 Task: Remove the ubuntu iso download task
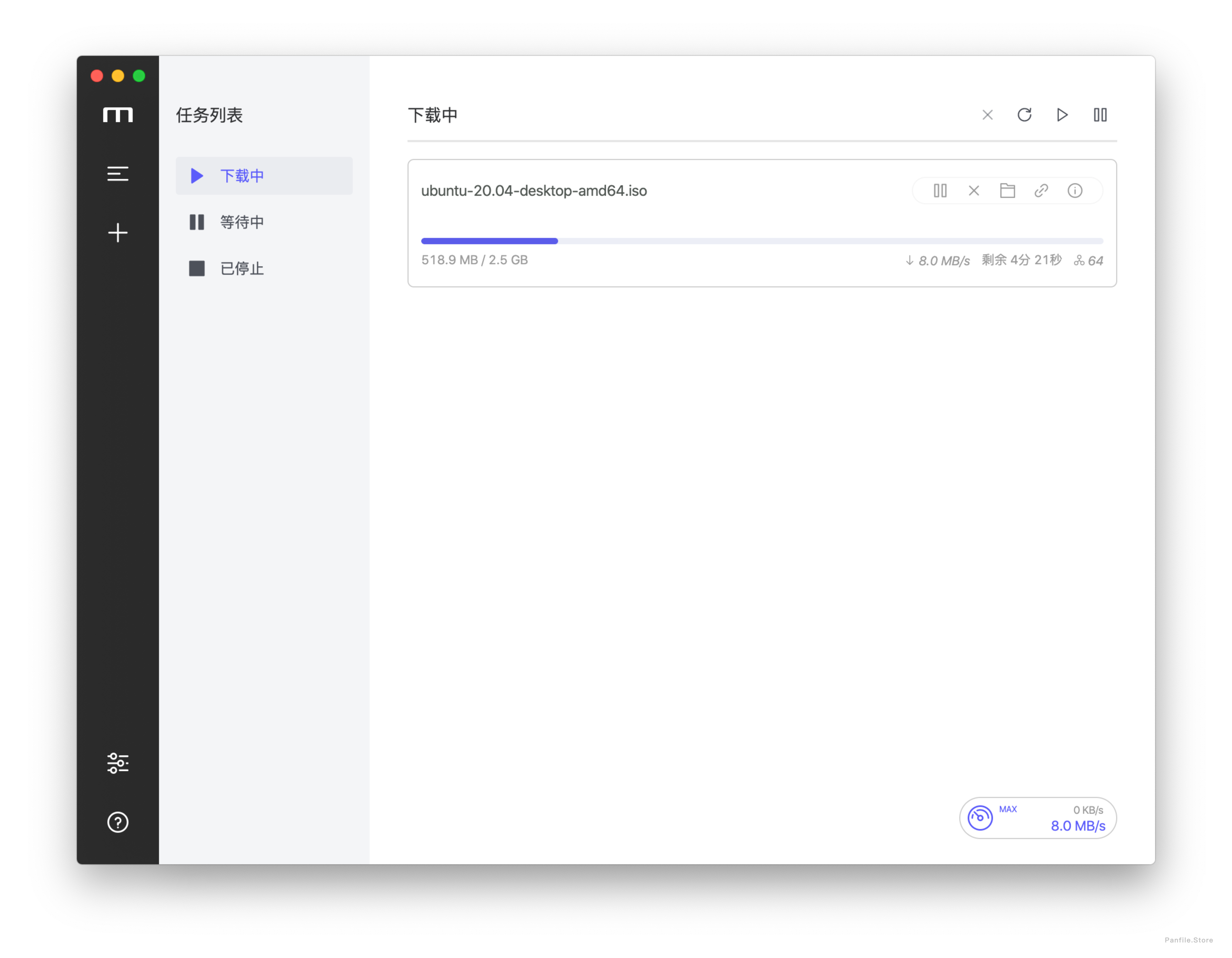[974, 191]
